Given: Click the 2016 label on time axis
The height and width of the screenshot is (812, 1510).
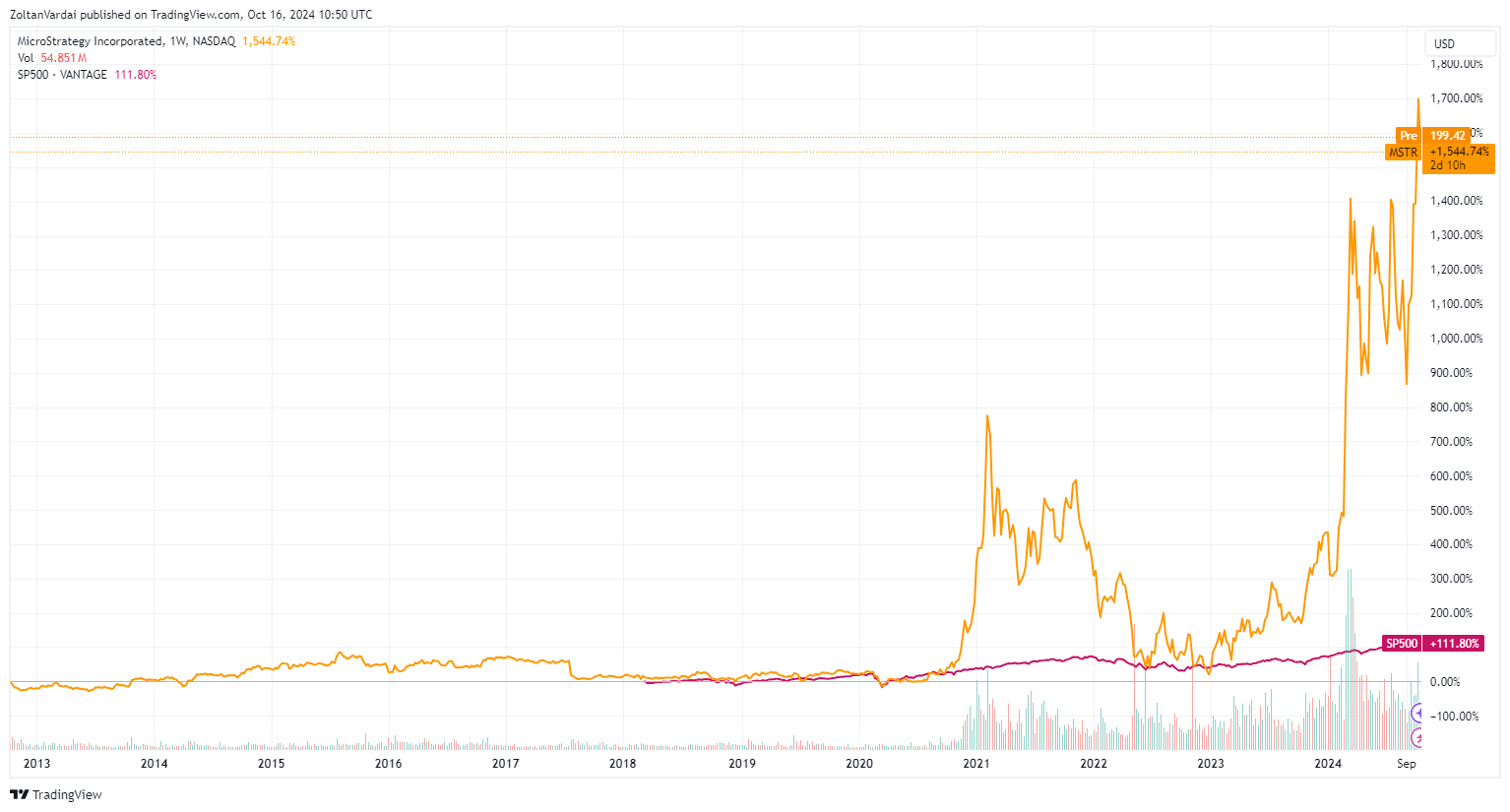Looking at the screenshot, I should coord(389,764).
